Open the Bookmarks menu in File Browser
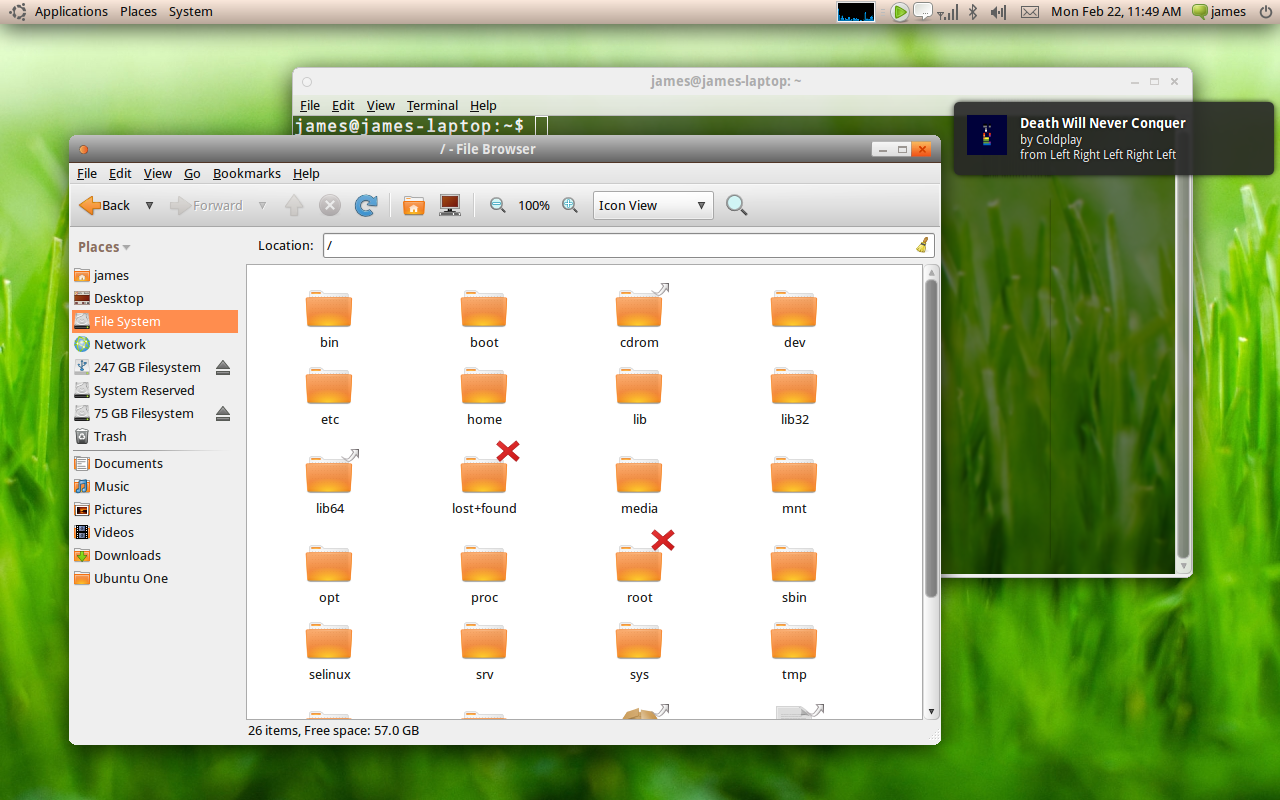Viewport: 1280px width, 800px height. tap(247, 173)
